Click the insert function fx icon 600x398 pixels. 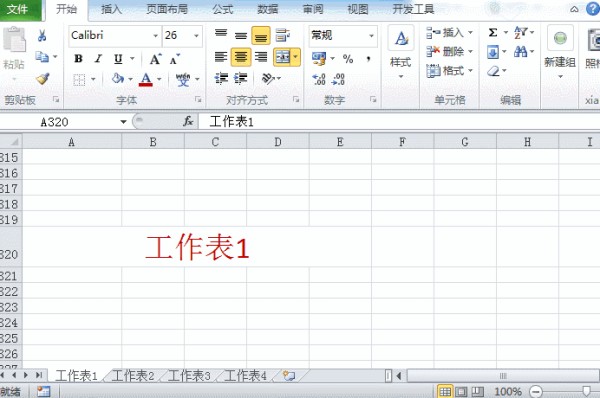click(188, 122)
